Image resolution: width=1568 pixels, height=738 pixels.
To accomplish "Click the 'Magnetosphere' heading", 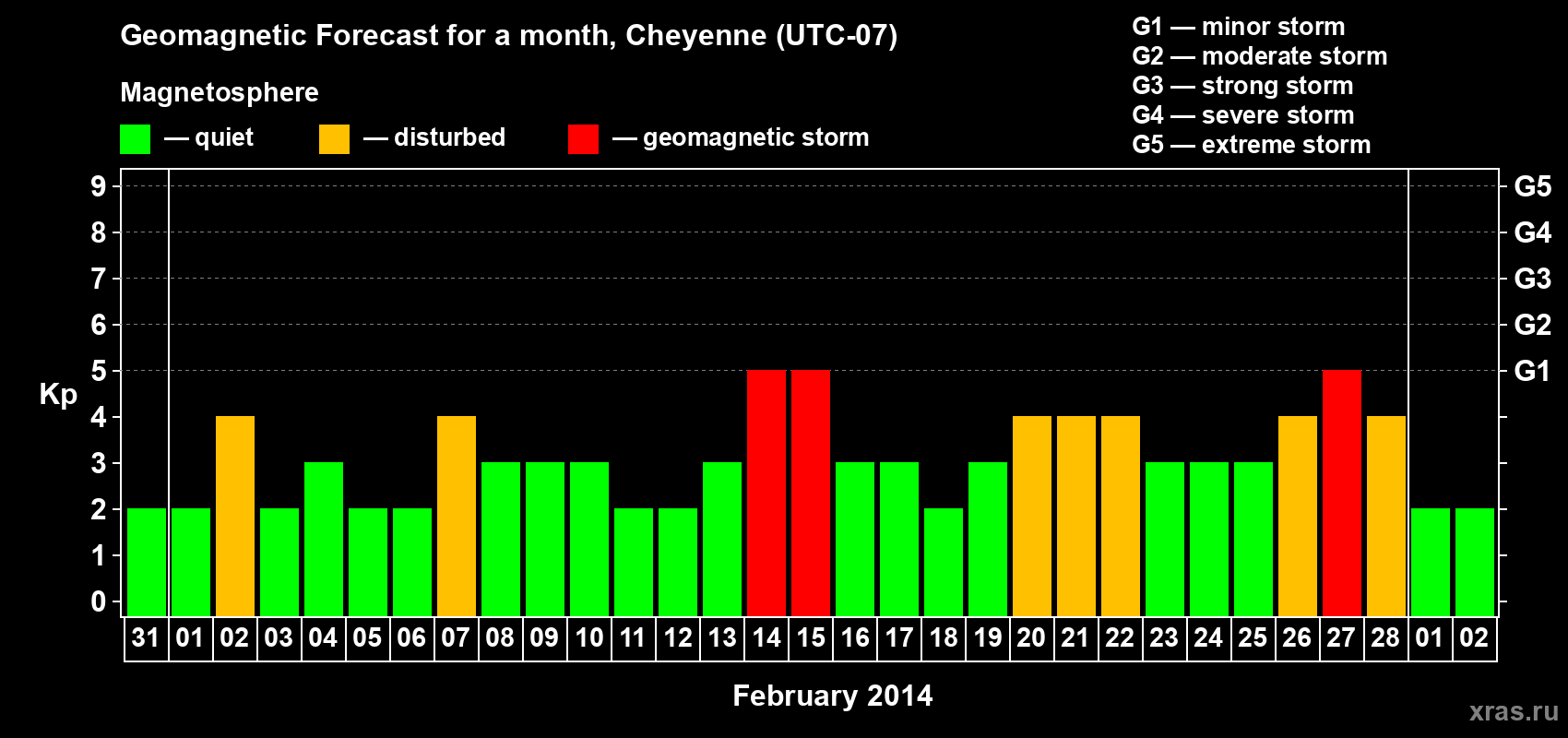I will click(220, 92).
